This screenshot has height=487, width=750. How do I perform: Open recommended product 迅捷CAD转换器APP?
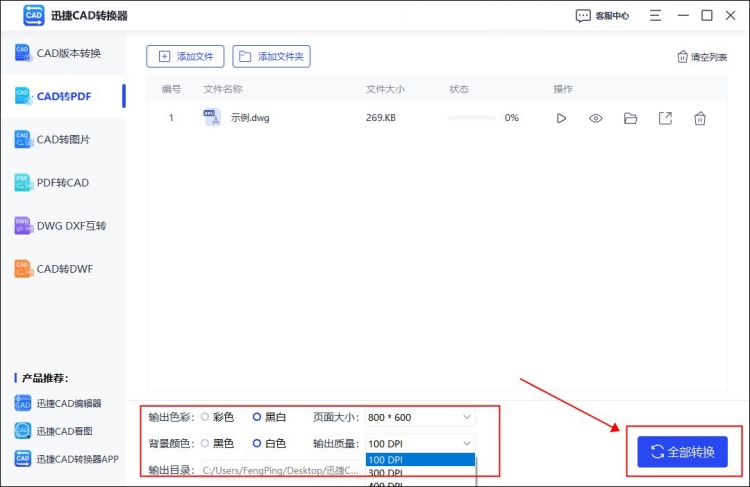point(66,459)
